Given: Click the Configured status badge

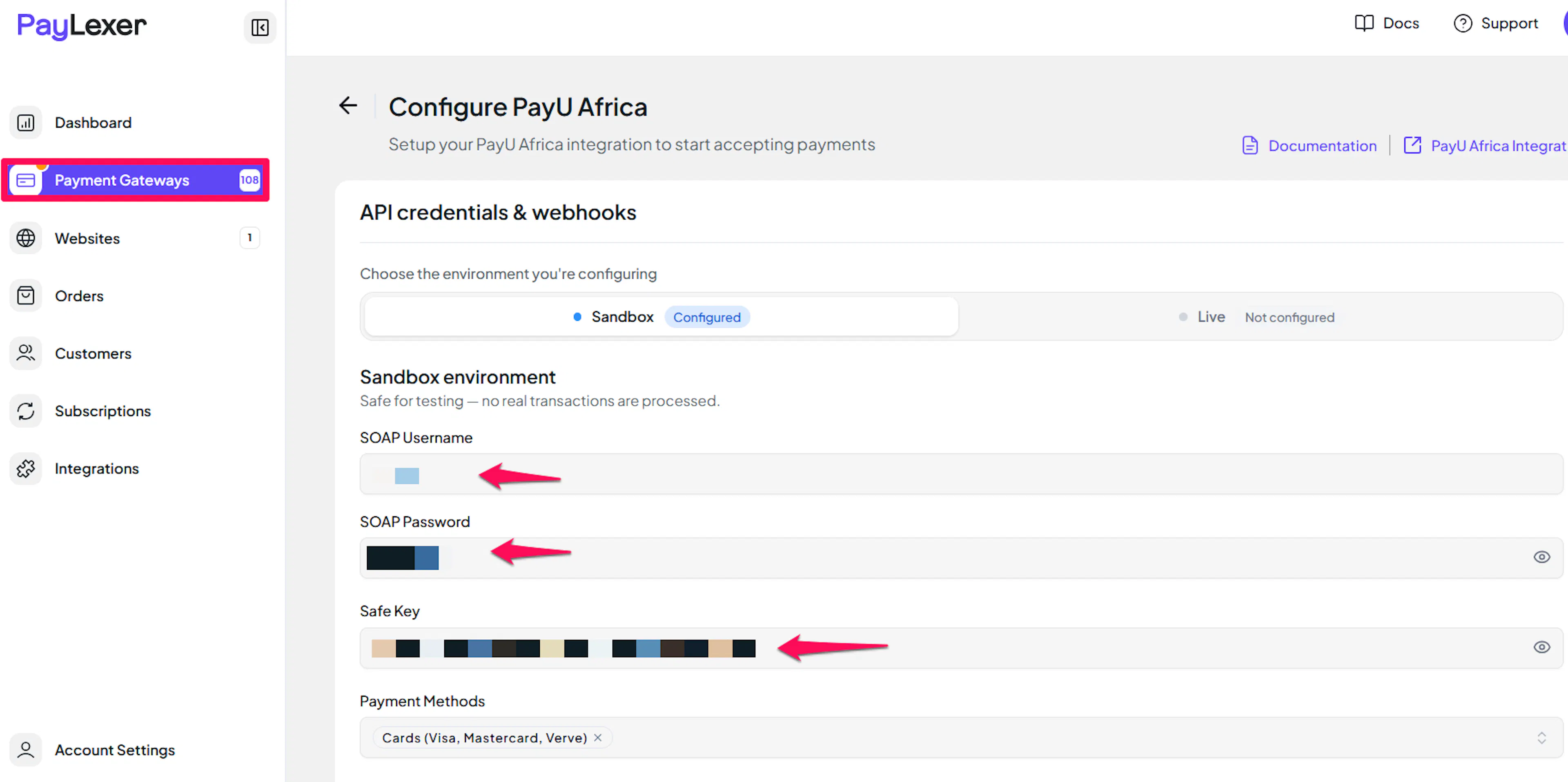Looking at the screenshot, I should click(707, 317).
